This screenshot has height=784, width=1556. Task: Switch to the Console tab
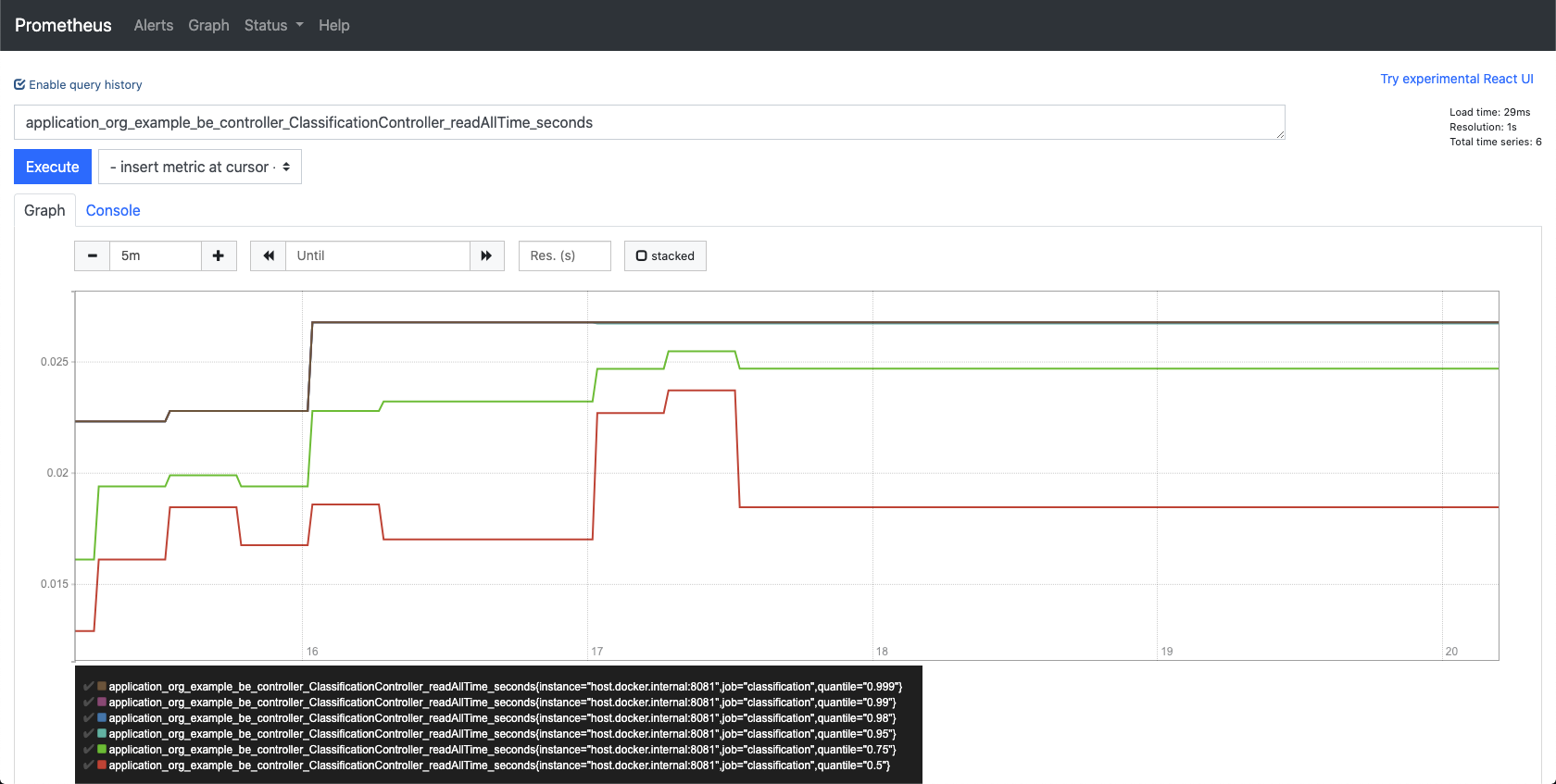(x=113, y=210)
